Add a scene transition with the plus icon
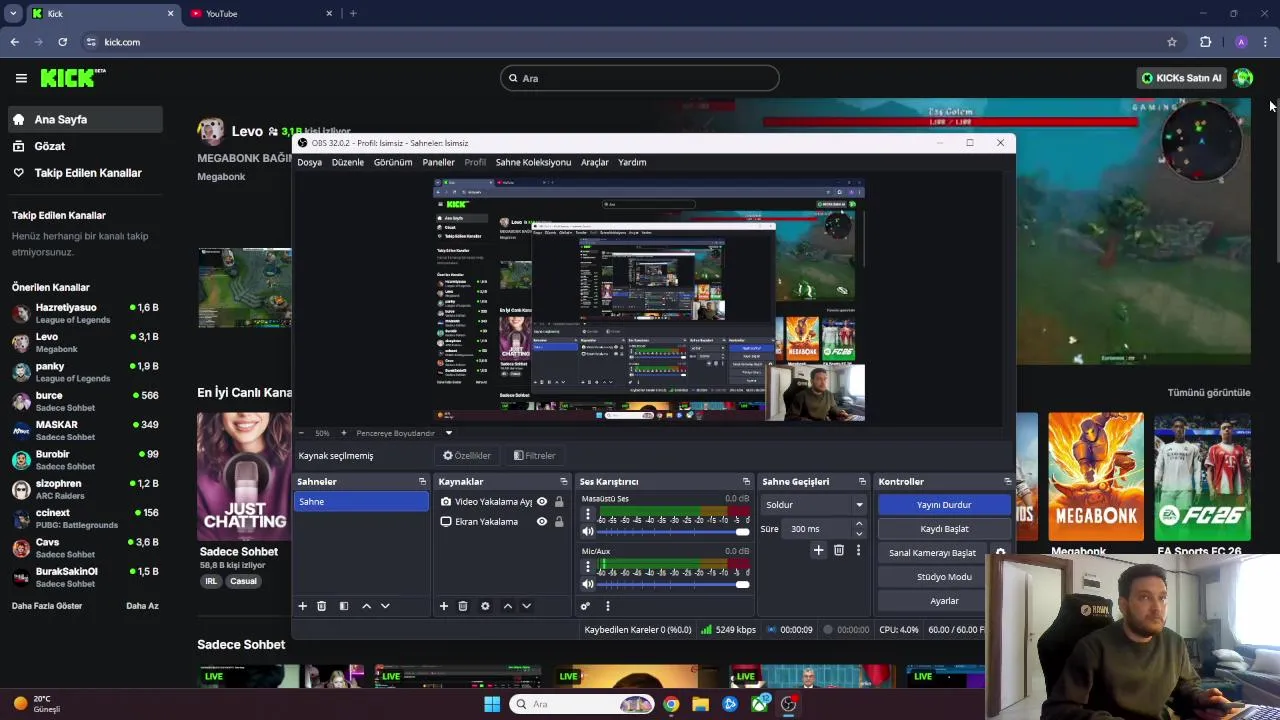 (818, 550)
